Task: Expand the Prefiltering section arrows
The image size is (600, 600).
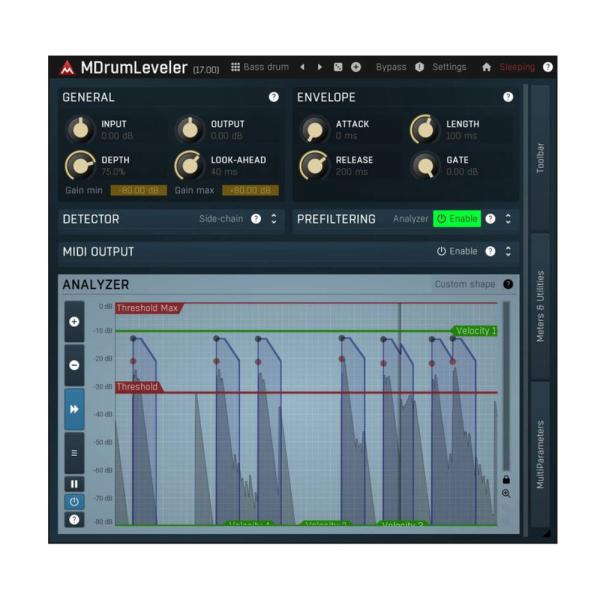Action: (508, 219)
